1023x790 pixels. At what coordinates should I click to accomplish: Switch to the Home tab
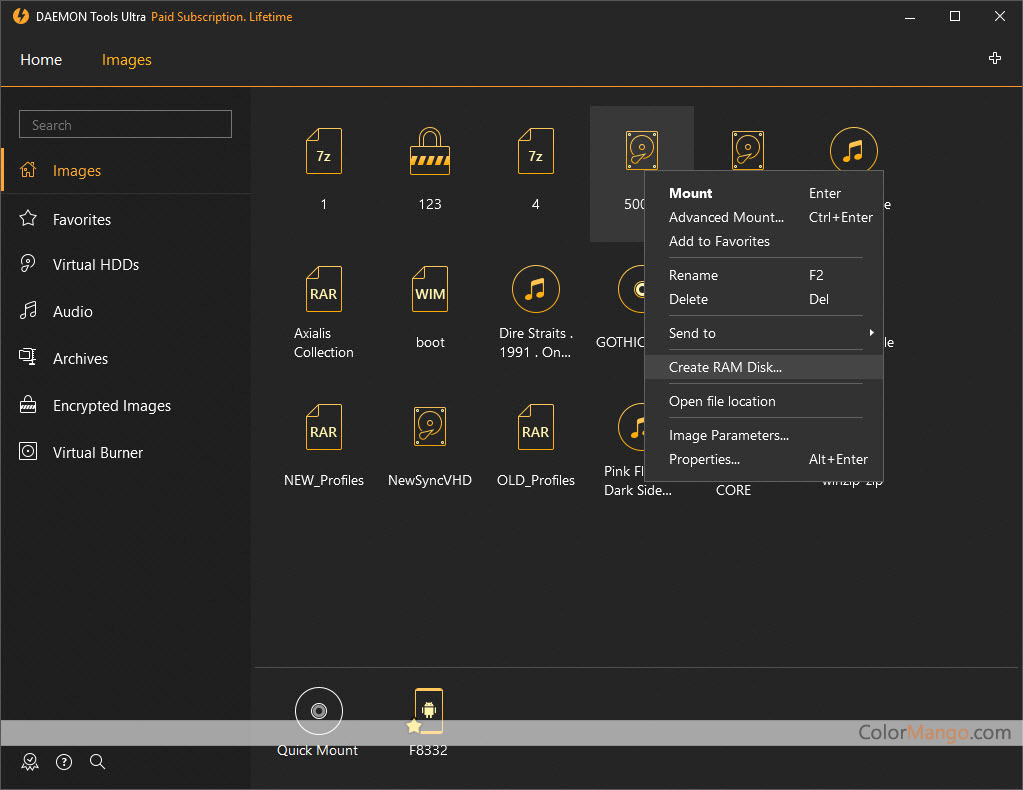tap(40, 60)
